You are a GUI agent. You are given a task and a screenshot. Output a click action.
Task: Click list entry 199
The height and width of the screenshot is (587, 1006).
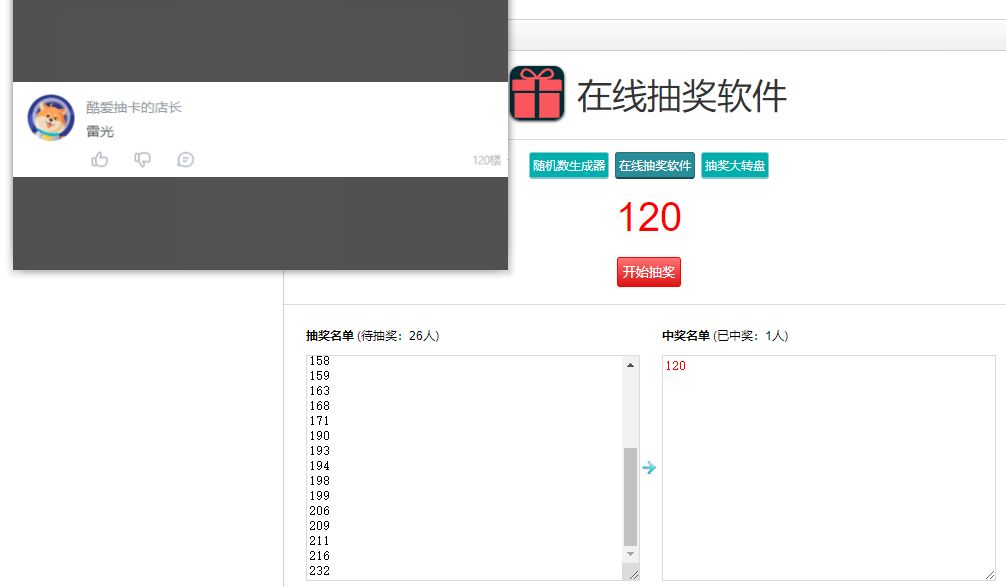coord(320,496)
